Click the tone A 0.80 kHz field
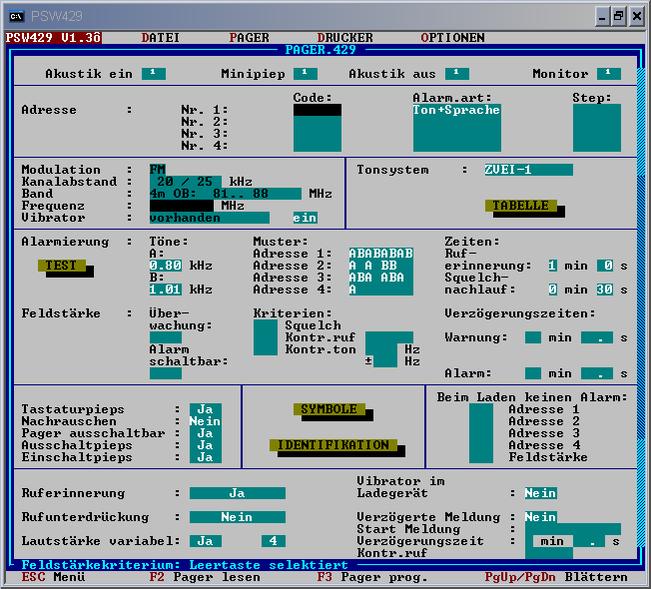This screenshot has width=651, height=589. click(x=165, y=265)
